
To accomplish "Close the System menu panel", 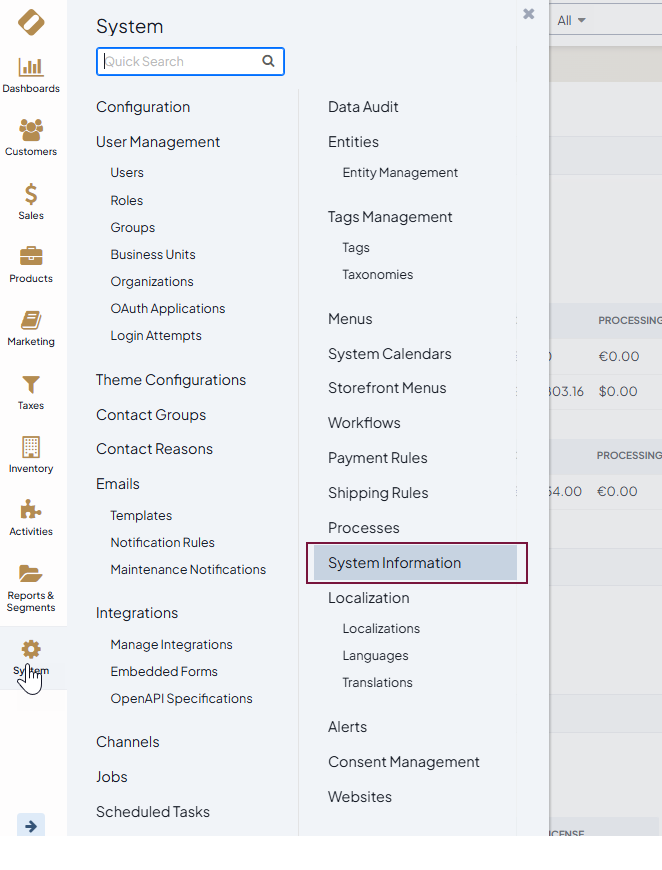I will click(x=528, y=14).
